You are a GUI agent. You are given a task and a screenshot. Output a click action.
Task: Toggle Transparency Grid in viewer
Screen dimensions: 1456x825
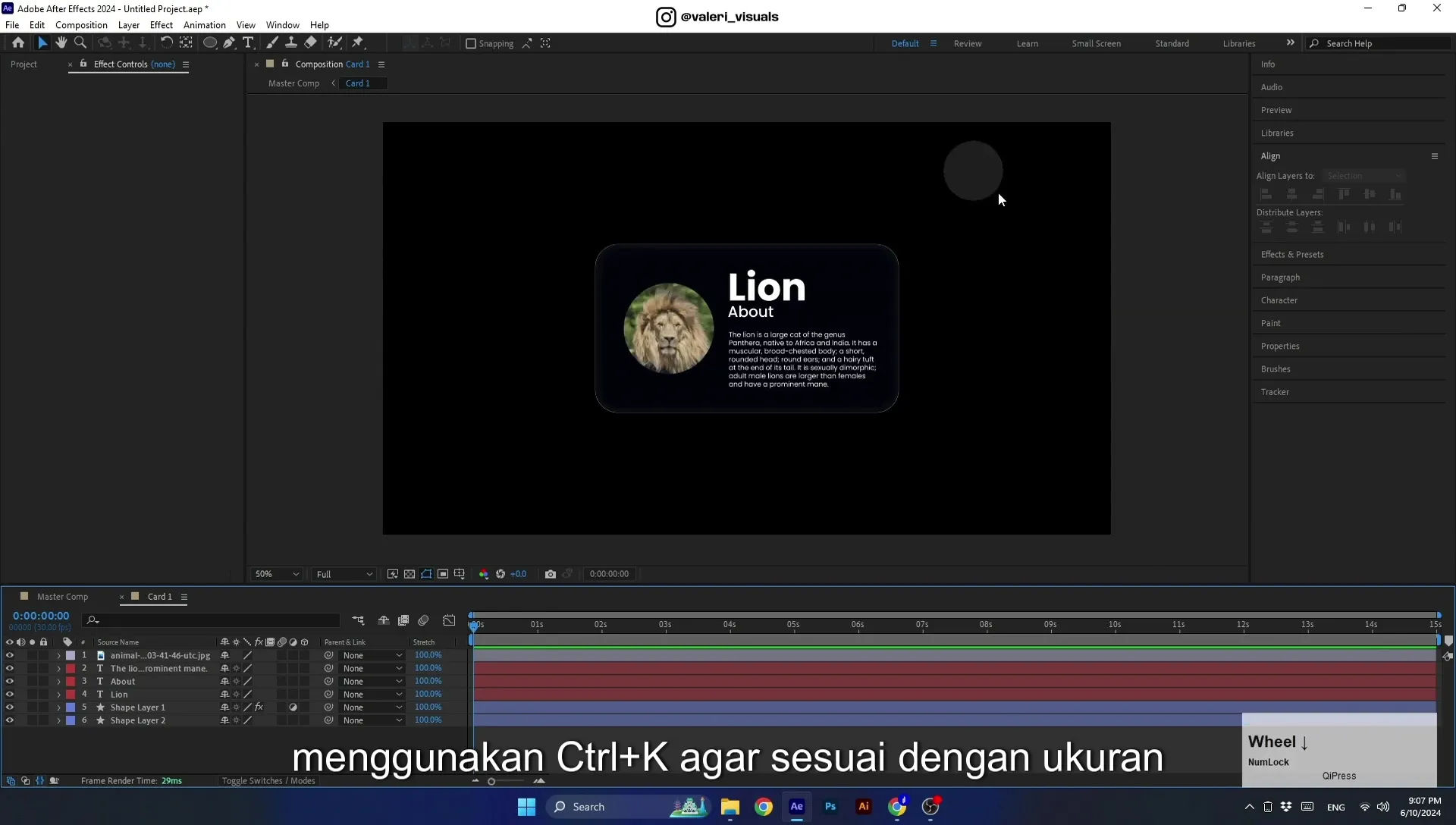pyautogui.click(x=409, y=574)
